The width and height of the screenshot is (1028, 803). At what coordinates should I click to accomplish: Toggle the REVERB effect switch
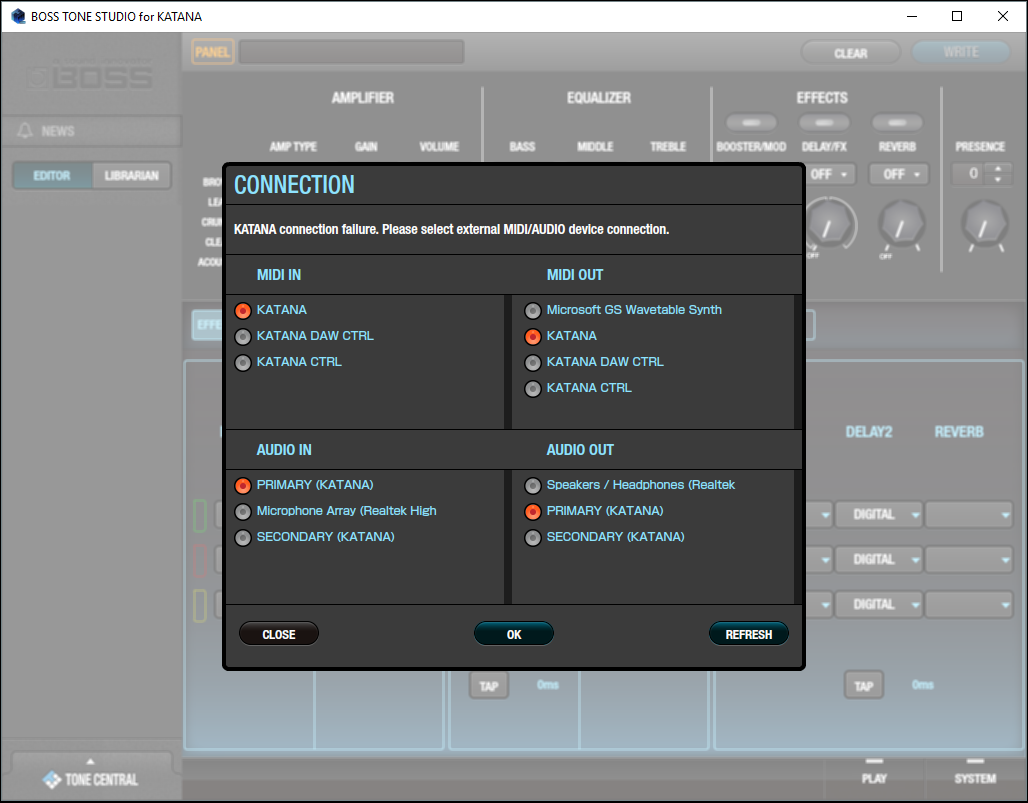[897, 123]
